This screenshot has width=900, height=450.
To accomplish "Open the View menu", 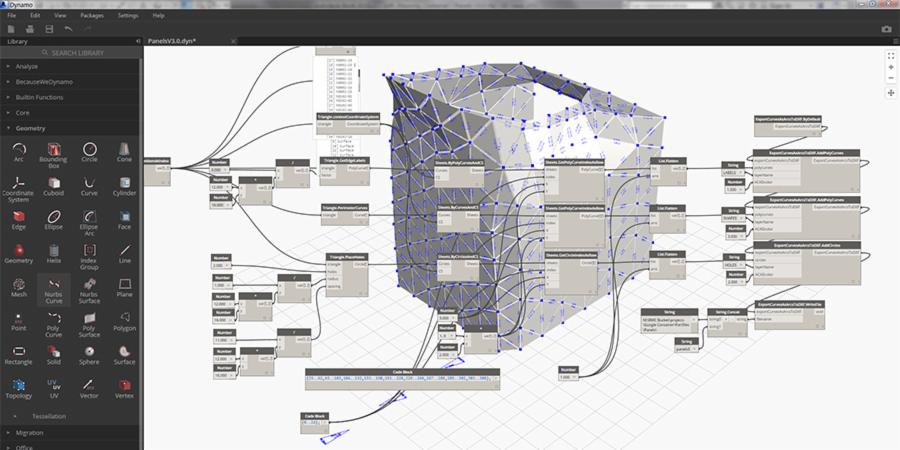I will 60,15.
